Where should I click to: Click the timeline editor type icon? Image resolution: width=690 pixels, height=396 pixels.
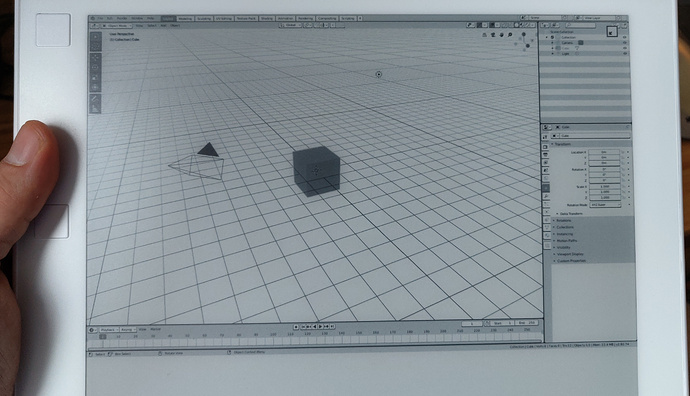(93, 330)
